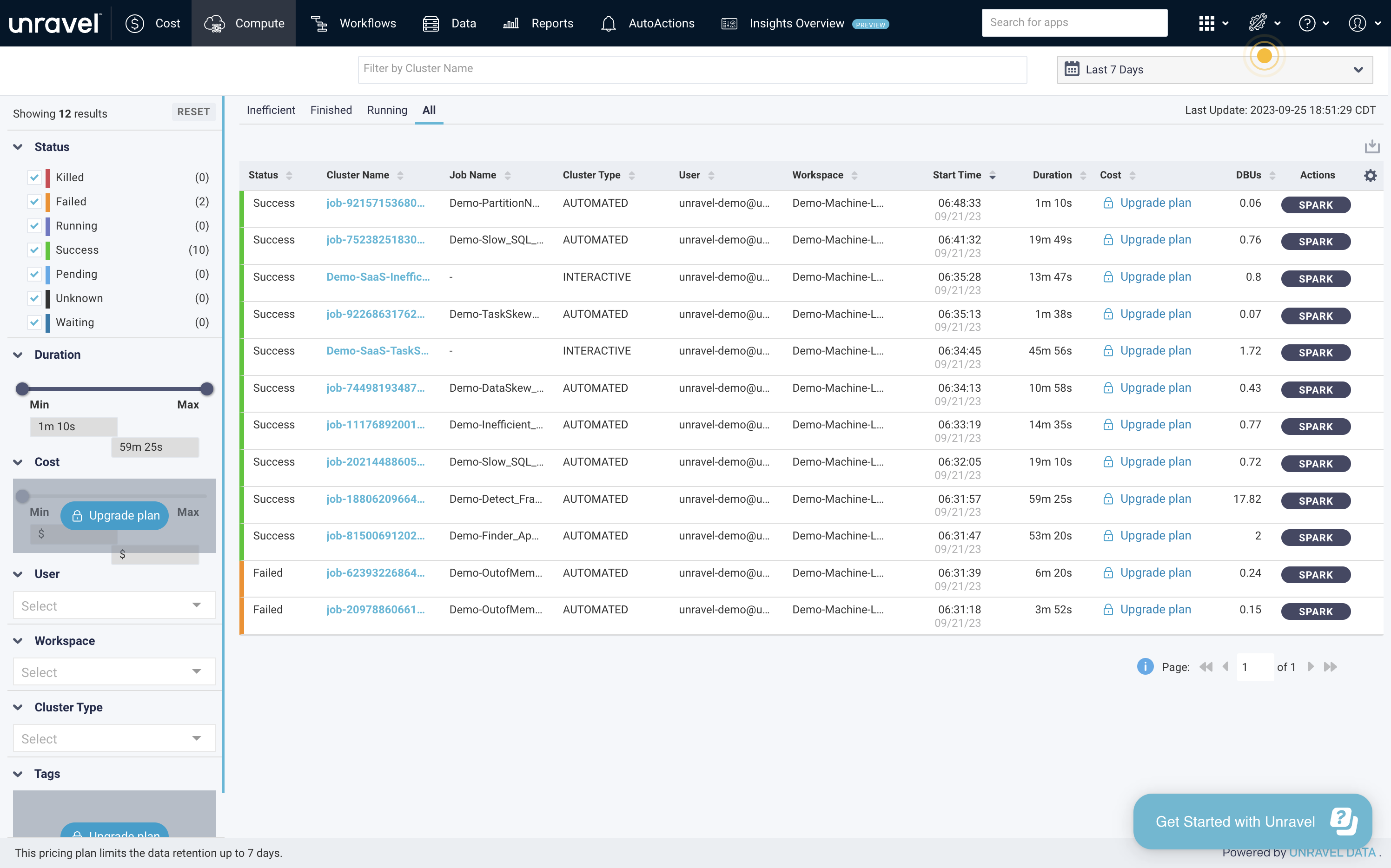Switch to the Inefficient tab

click(271, 110)
